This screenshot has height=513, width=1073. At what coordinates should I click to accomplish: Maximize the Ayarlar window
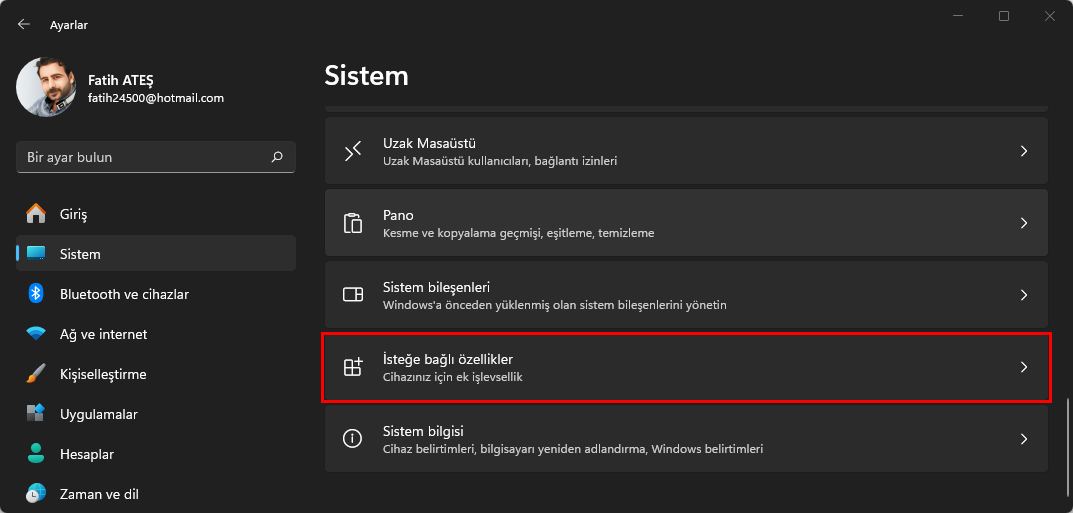tap(1004, 16)
